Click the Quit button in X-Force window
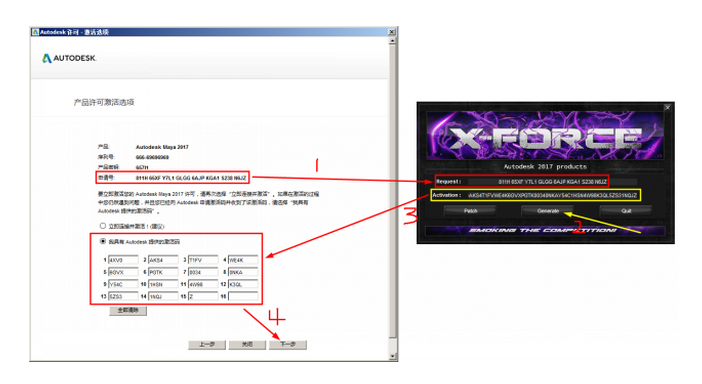Image resolution: width=702 pixels, height=384 pixels. [x=626, y=211]
